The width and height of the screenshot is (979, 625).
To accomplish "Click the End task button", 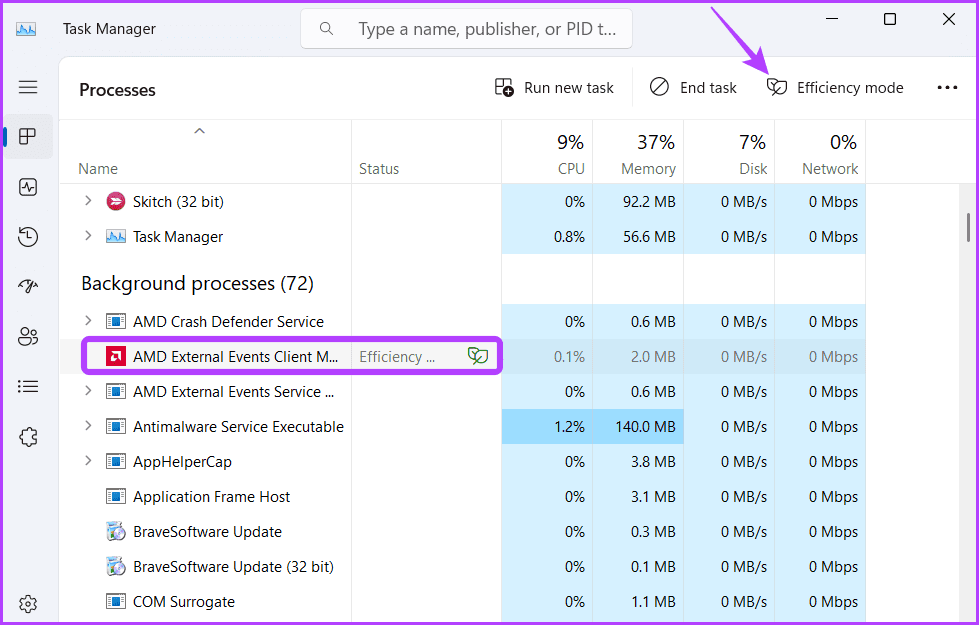I will [693, 87].
